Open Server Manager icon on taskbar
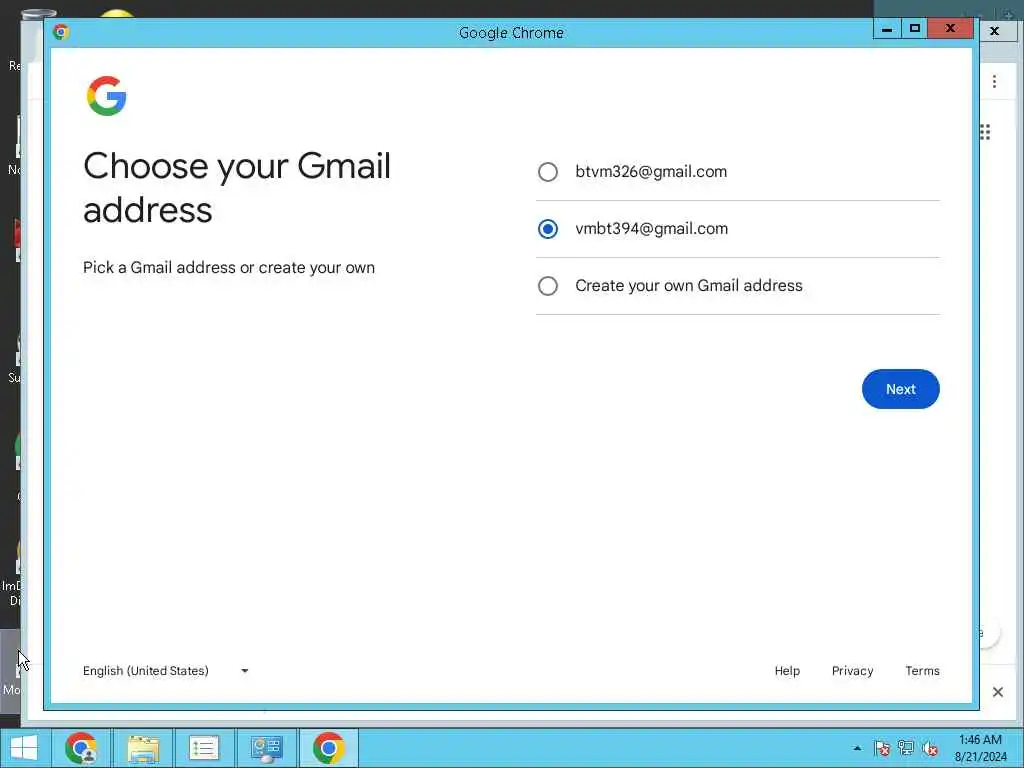 click(x=266, y=748)
